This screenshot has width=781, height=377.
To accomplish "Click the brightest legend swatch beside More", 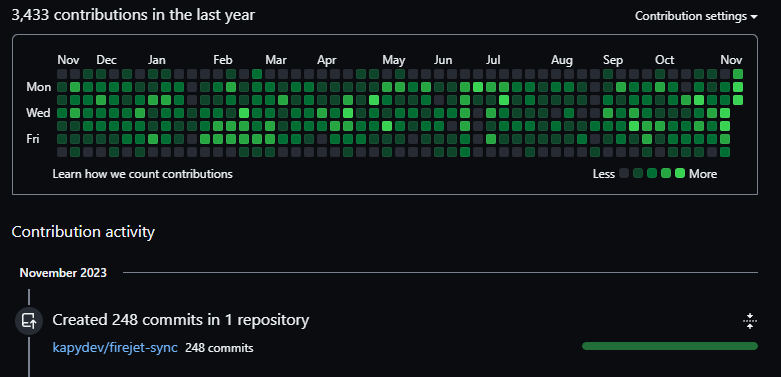I will tap(680, 173).
